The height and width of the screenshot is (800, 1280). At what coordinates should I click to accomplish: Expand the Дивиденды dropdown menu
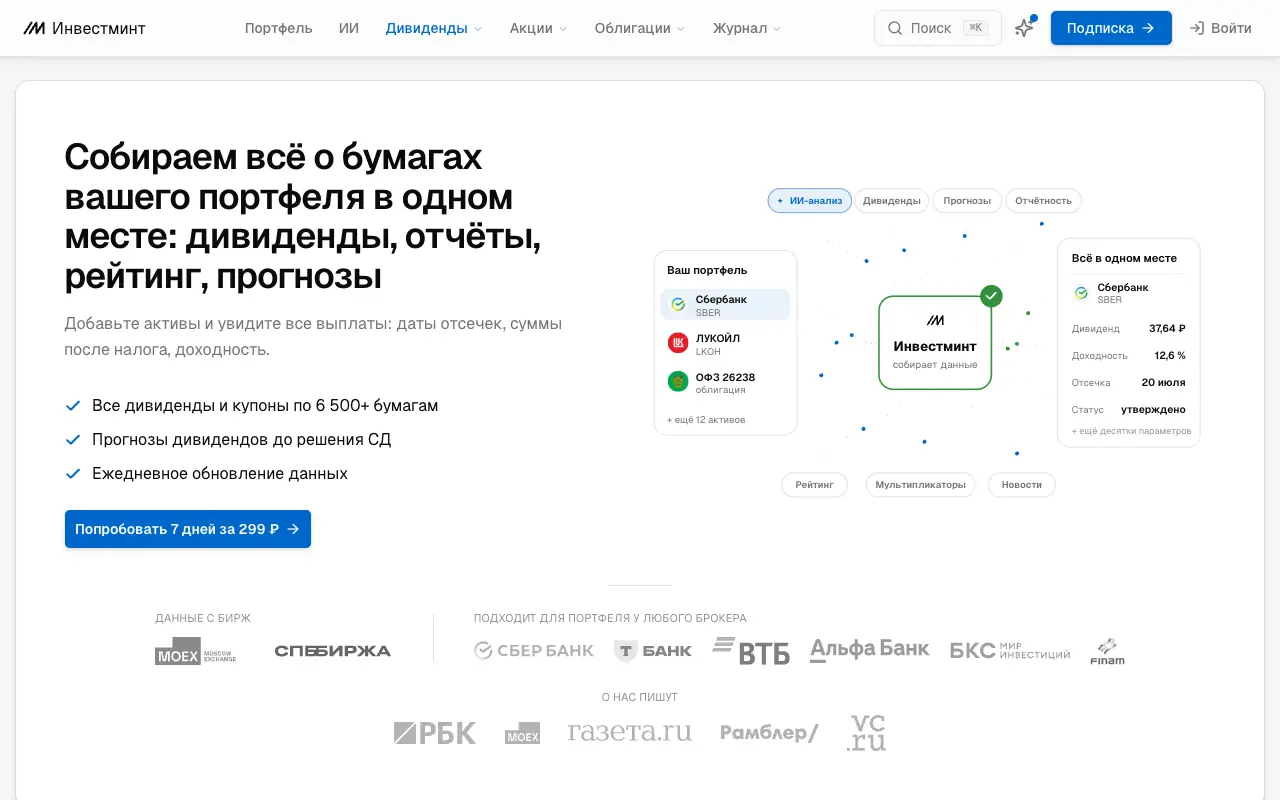point(434,28)
